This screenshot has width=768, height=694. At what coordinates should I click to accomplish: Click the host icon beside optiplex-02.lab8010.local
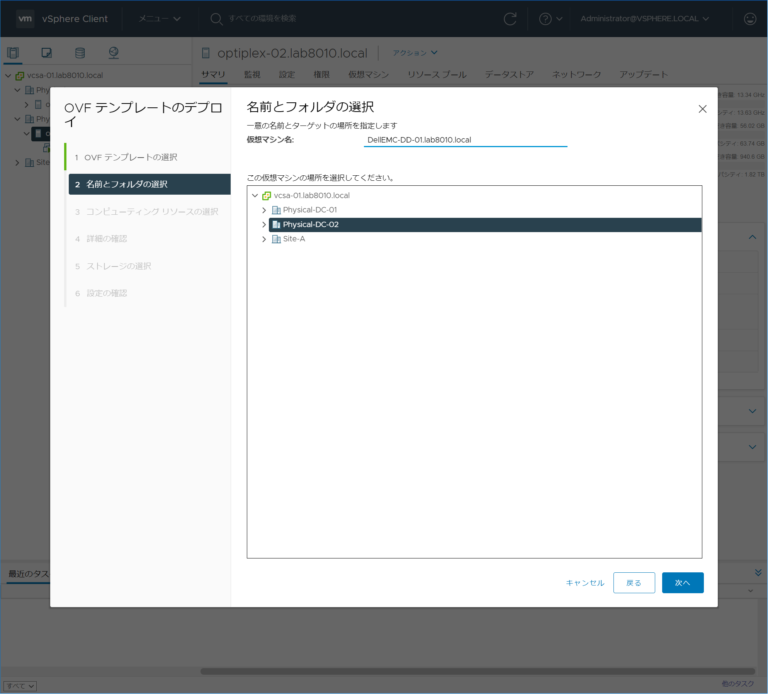pos(206,53)
